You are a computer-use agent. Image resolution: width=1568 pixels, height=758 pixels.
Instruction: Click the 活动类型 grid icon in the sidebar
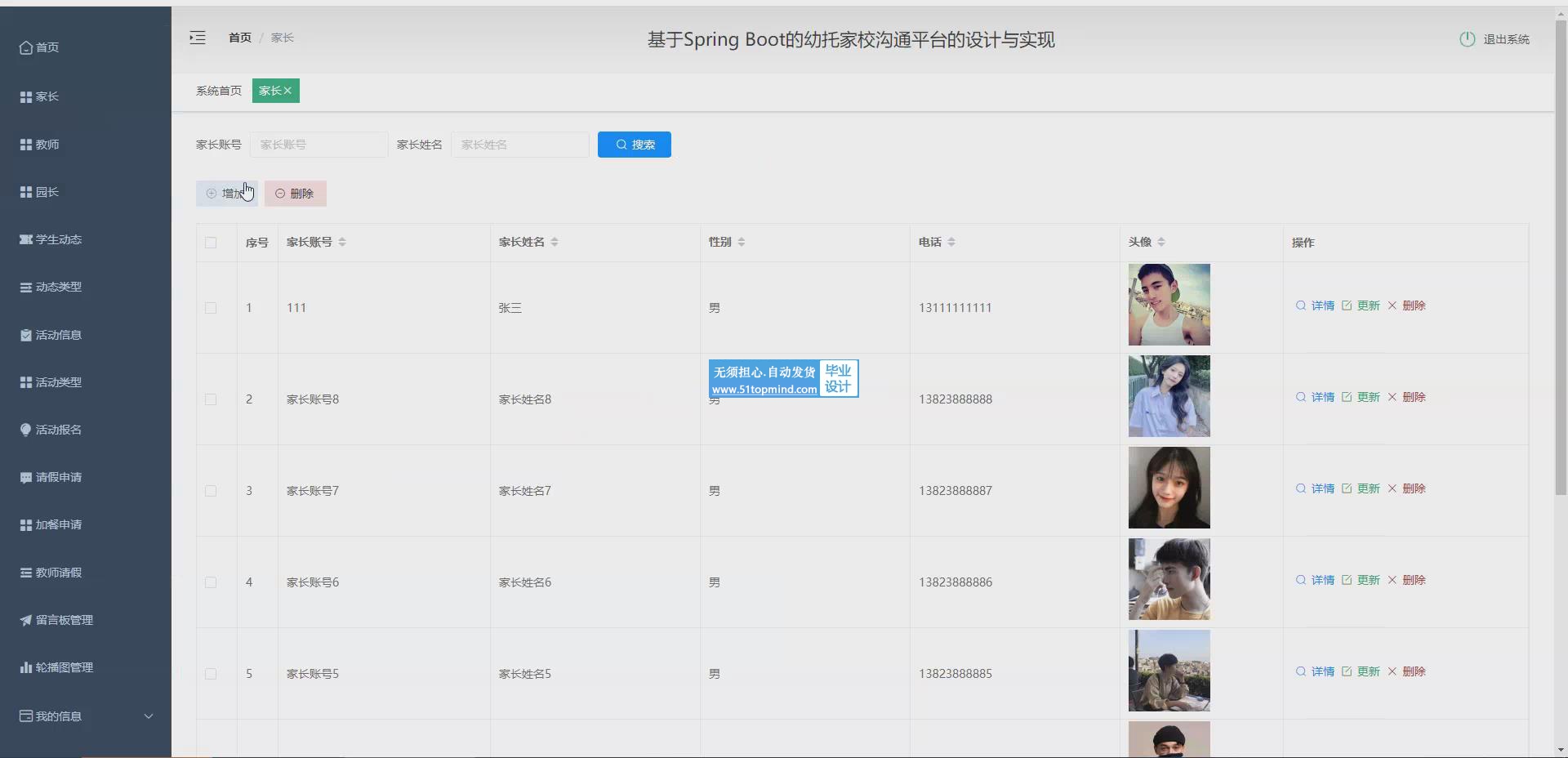point(26,382)
